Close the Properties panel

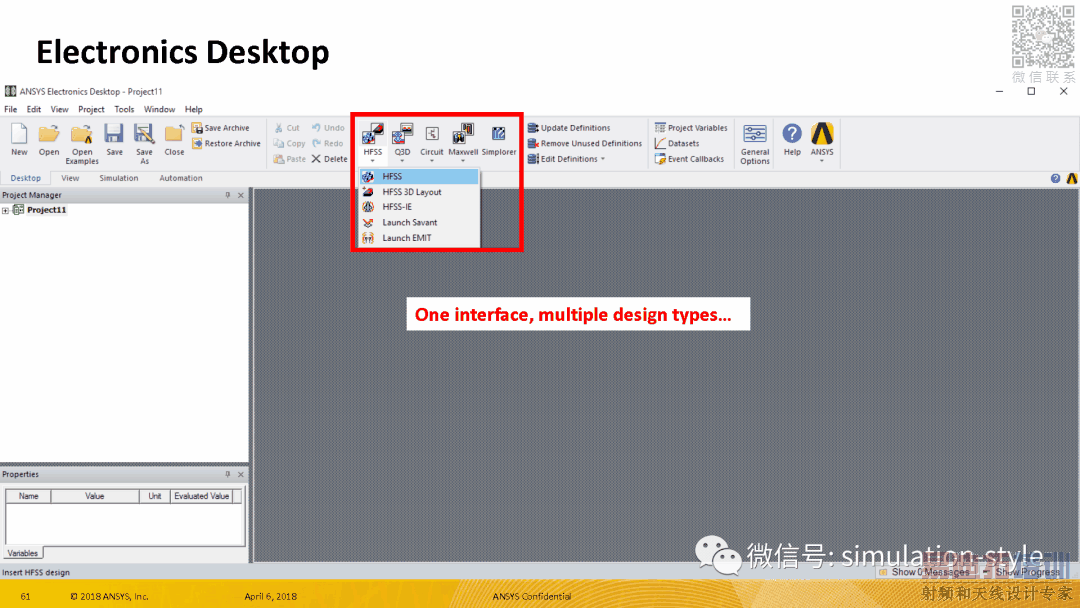[240, 474]
